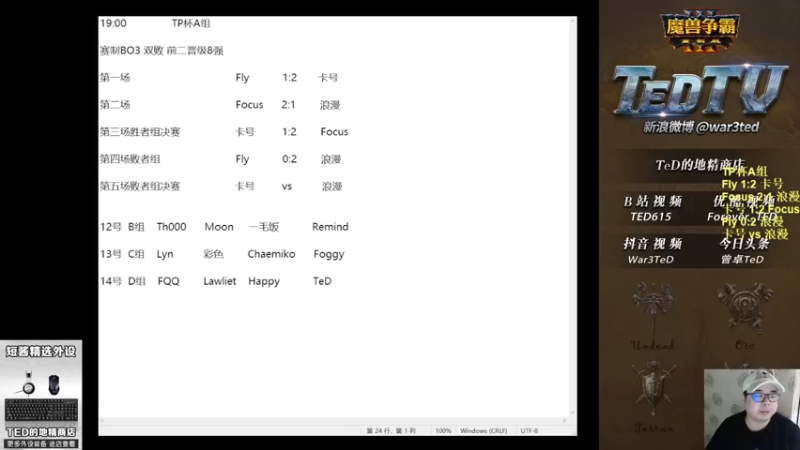This screenshot has width=800, height=450.
Task: Click 'Chaemiko' player name
Action: (x=271, y=254)
